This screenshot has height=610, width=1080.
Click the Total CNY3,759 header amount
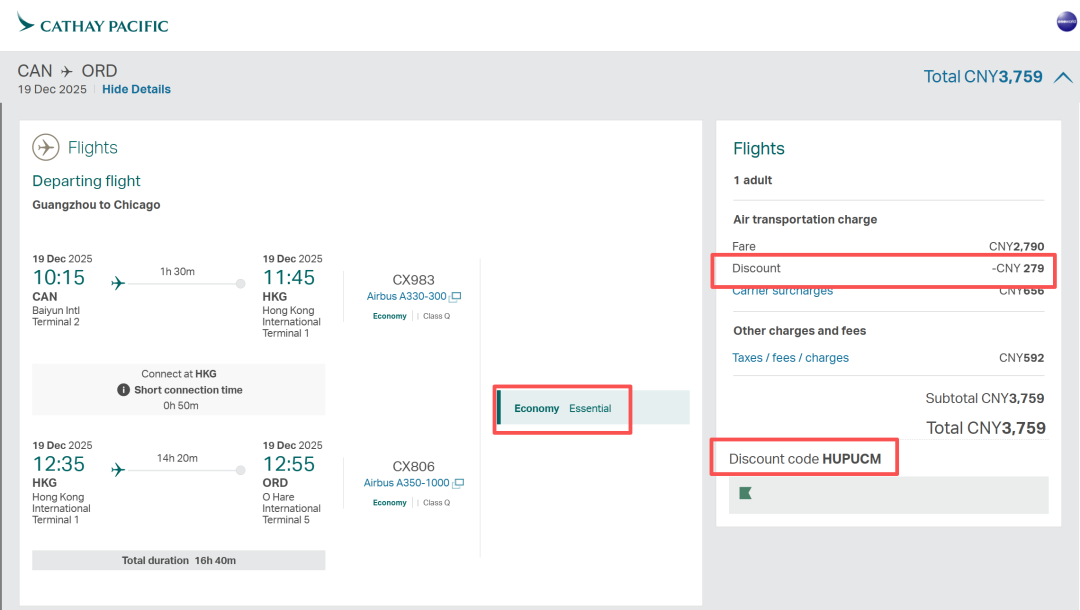click(983, 77)
